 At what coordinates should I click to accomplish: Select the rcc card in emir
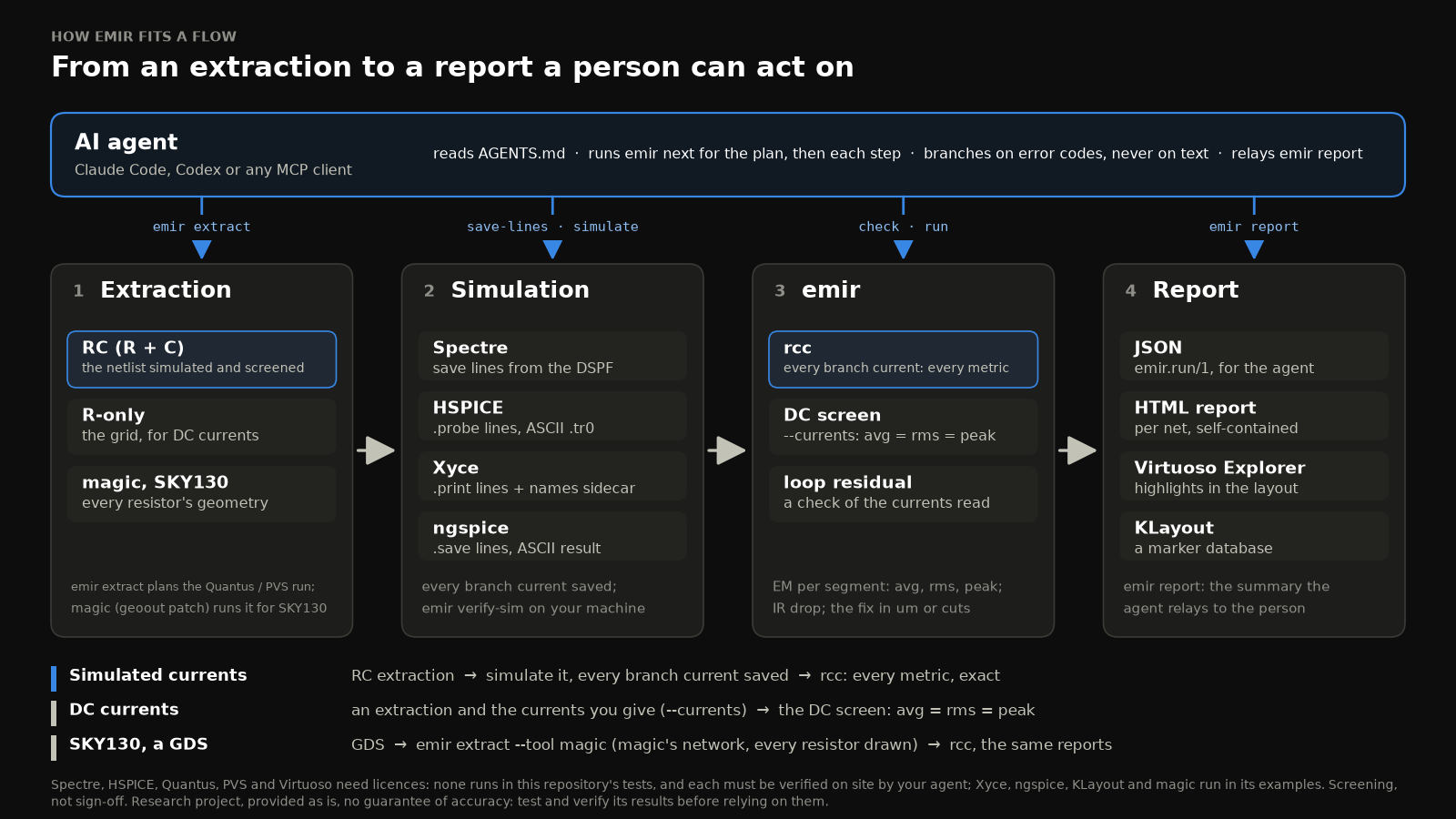point(903,359)
